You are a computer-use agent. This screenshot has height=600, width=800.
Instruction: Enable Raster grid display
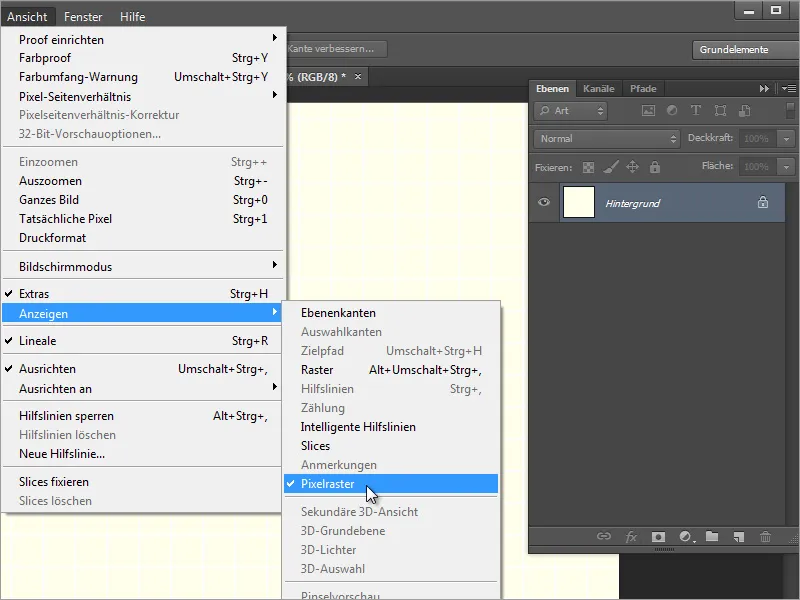click(391, 370)
